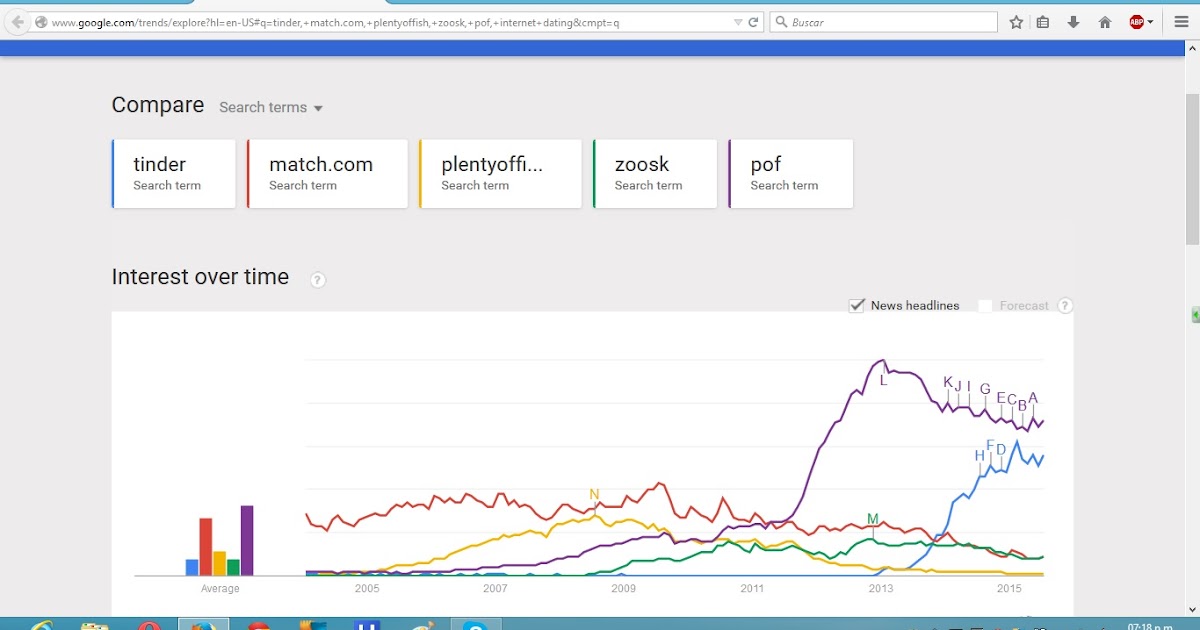Image resolution: width=1200 pixels, height=630 pixels.
Task: Click the browser back arrow button
Action: coord(16,22)
